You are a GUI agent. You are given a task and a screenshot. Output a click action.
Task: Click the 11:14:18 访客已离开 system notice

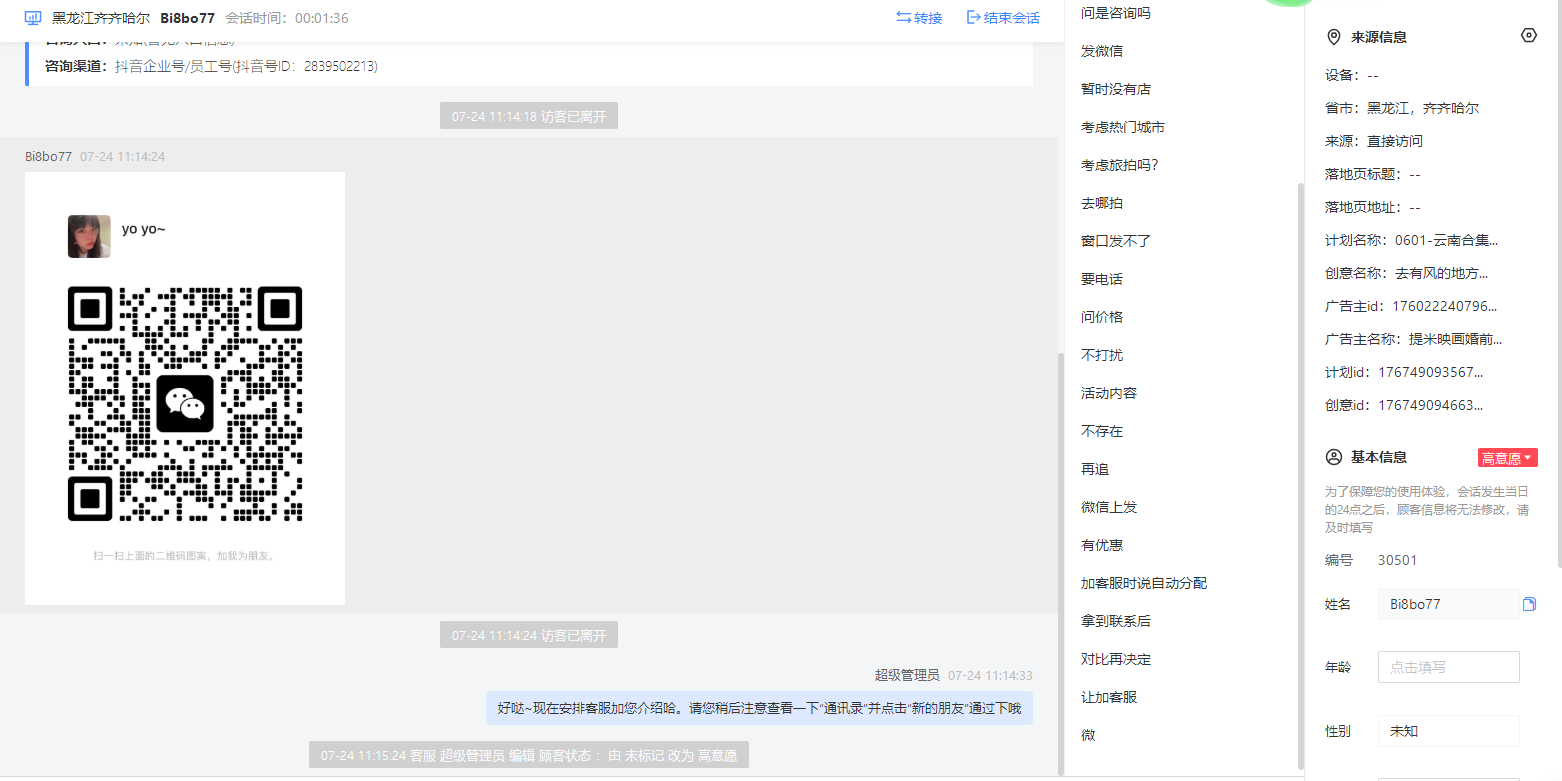click(529, 116)
